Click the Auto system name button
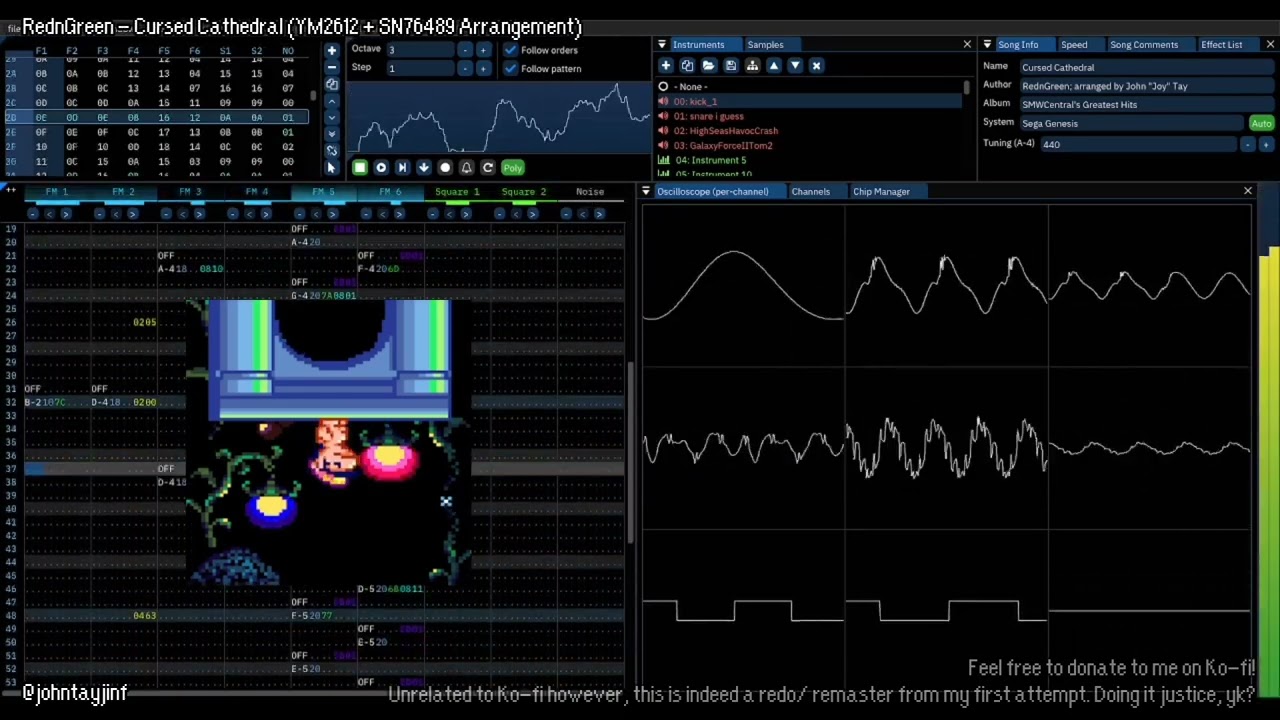Image resolution: width=1280 pixels, height=720 pixels. (x=1261, y=124)
